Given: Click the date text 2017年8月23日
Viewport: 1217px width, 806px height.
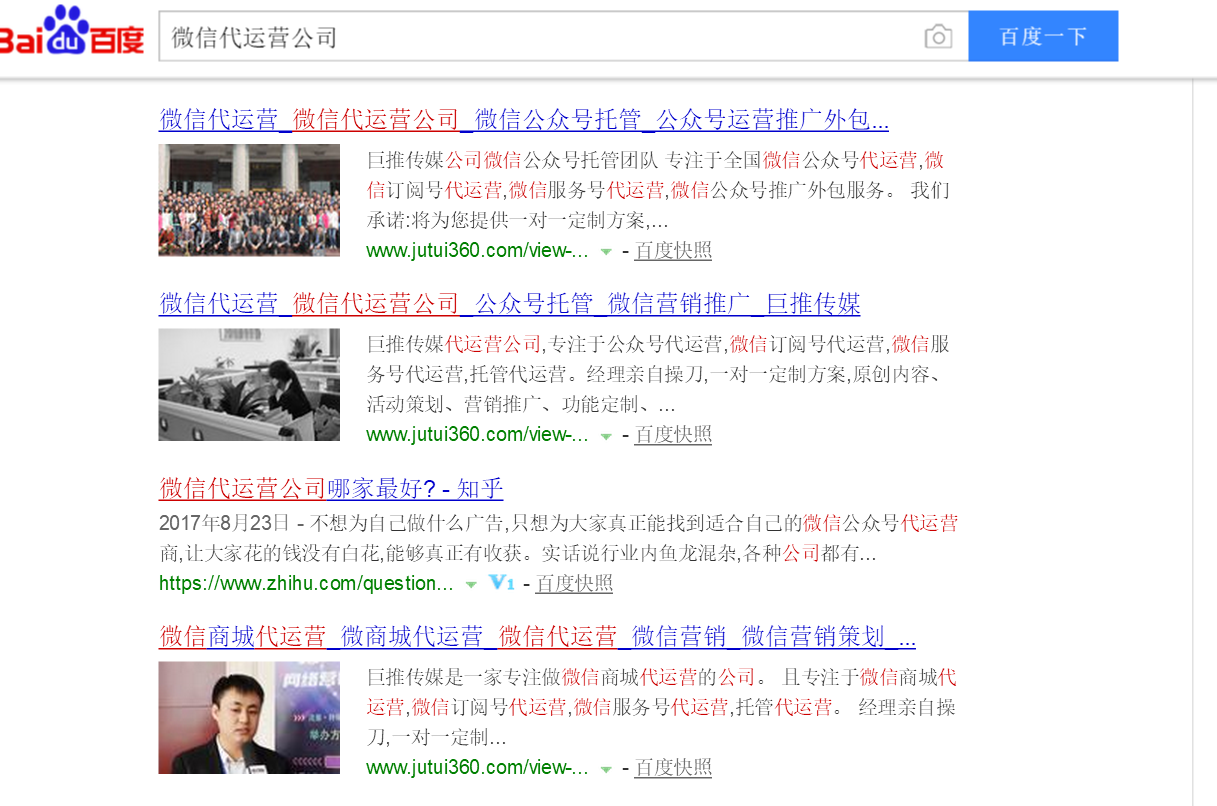Looking at the screenshot, I should pos(225,523).
